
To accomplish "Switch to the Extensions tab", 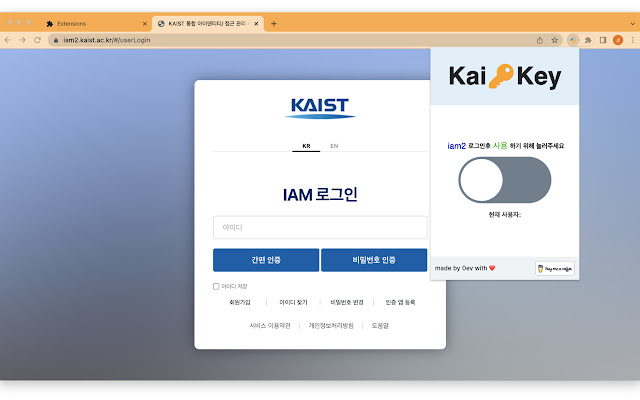I will tap(96, 24).
